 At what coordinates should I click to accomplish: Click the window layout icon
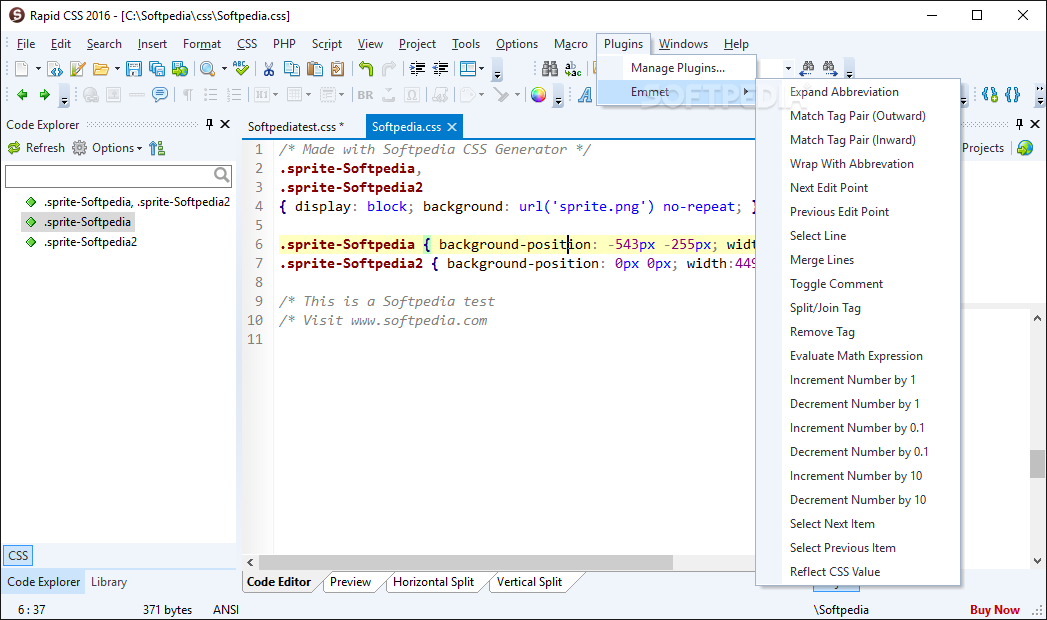point(468,69)
